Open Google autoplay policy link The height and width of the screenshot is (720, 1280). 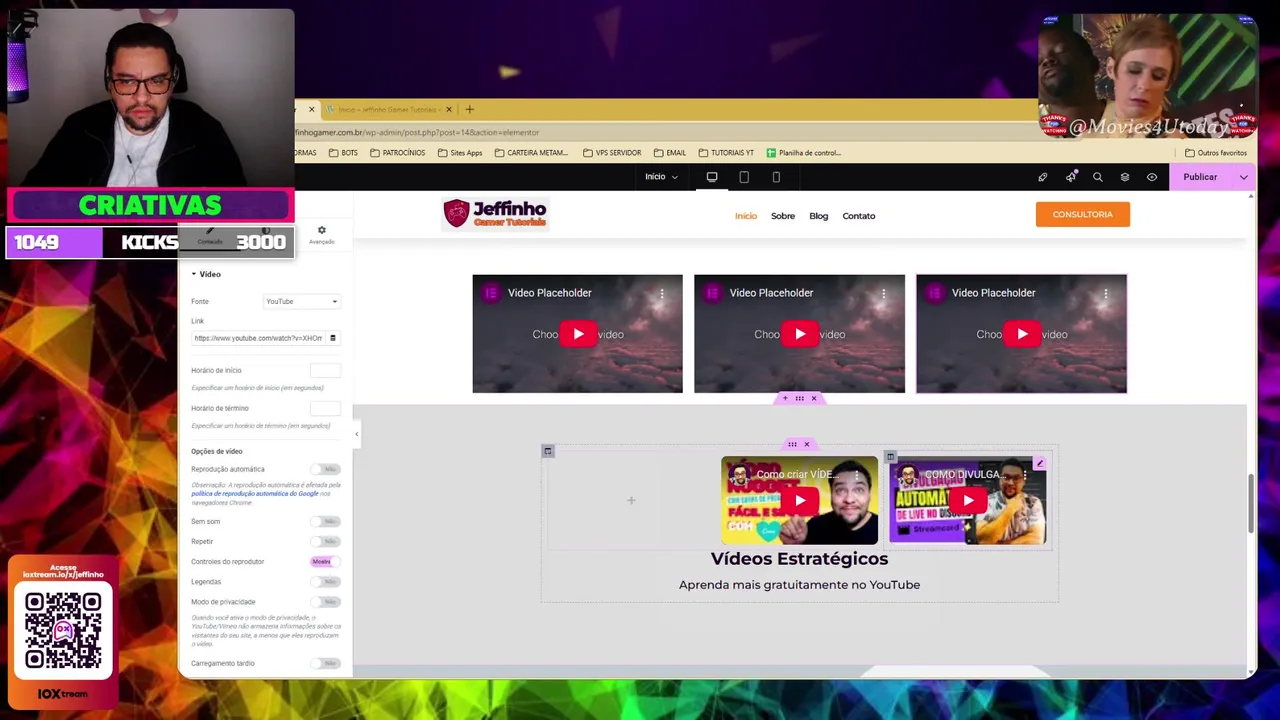(255, 494)
